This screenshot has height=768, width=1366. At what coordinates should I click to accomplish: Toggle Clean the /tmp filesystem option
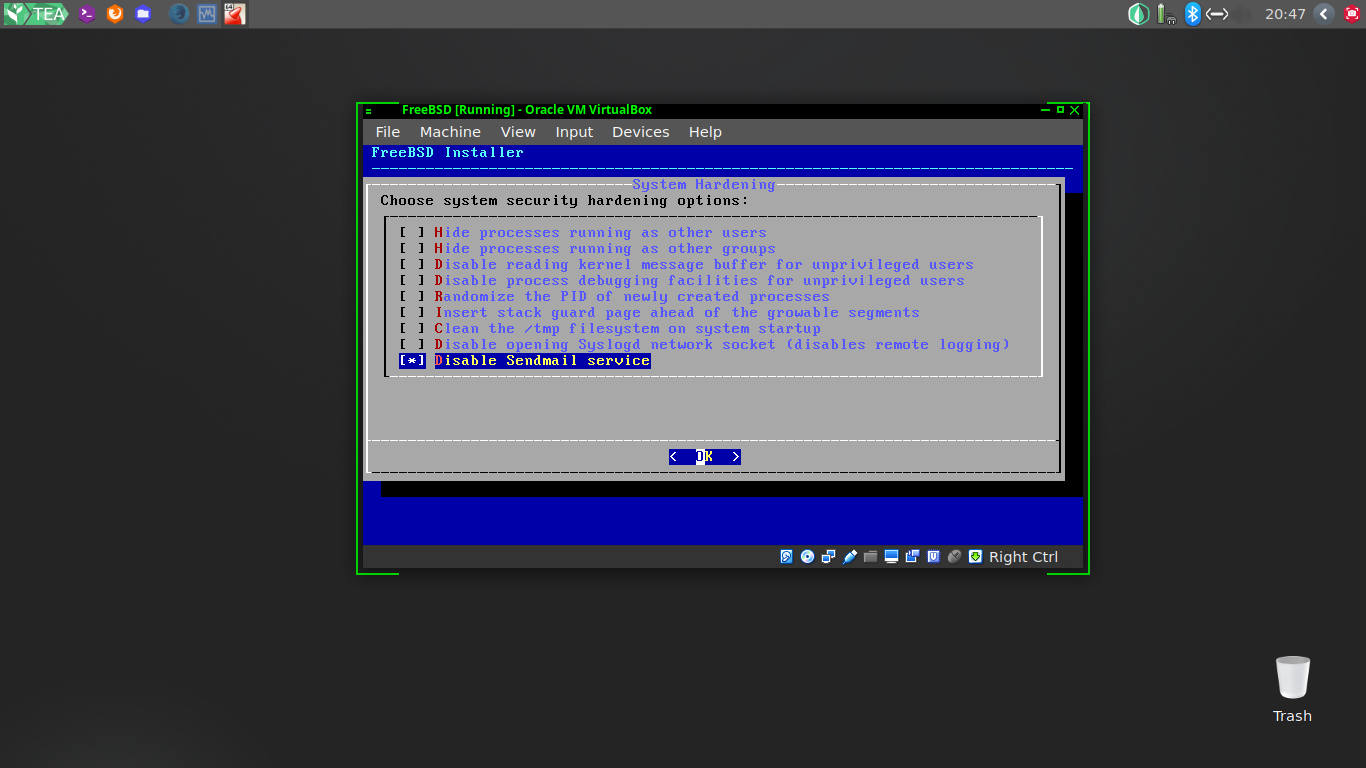pyautogui.click(x=610, y=329)
